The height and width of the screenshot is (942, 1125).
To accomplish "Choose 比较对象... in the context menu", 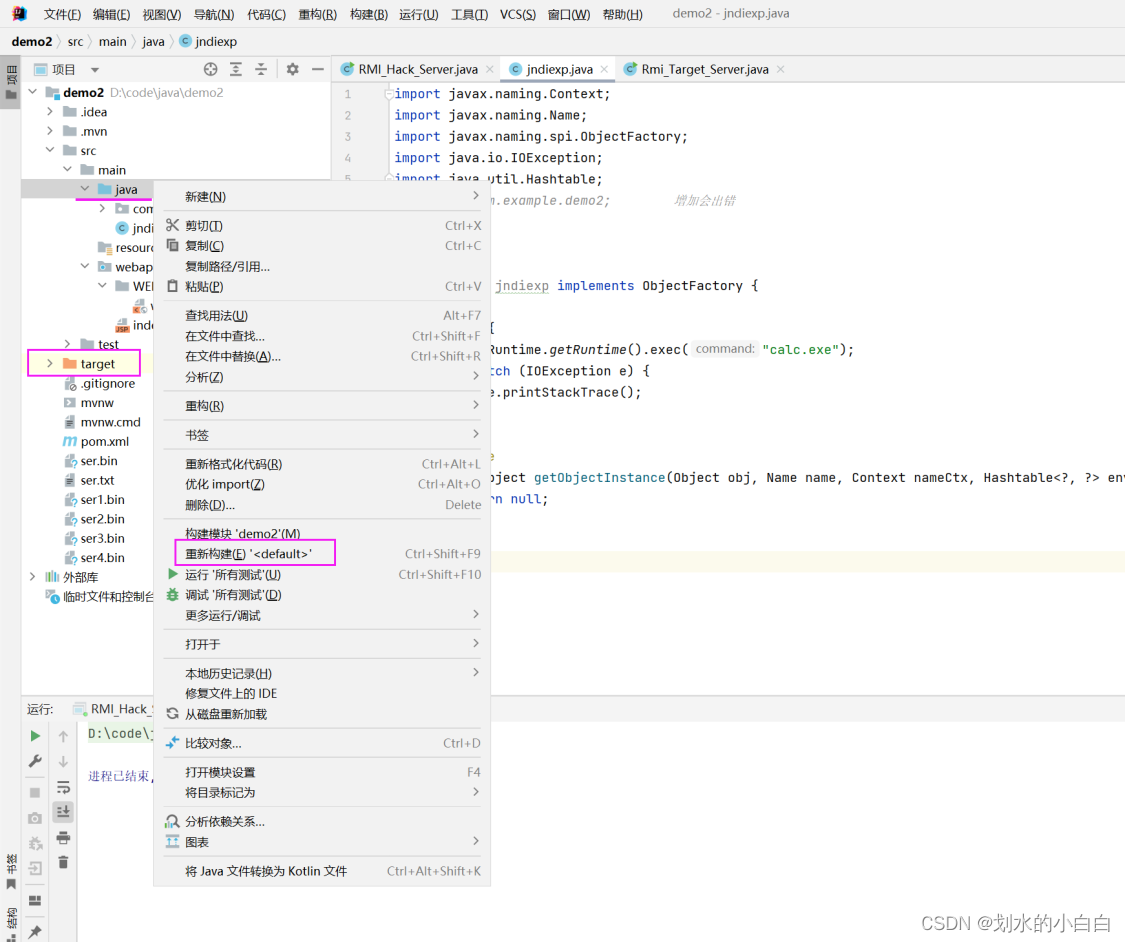I will [321, 743].
